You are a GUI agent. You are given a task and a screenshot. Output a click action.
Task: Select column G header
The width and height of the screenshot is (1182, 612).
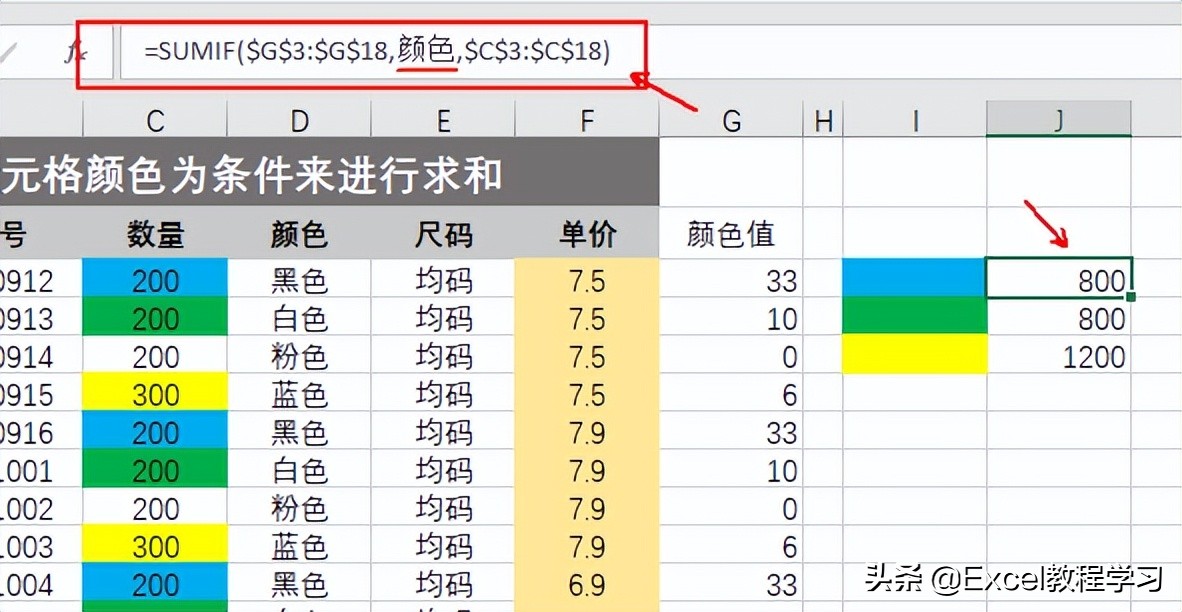(731, 120)
